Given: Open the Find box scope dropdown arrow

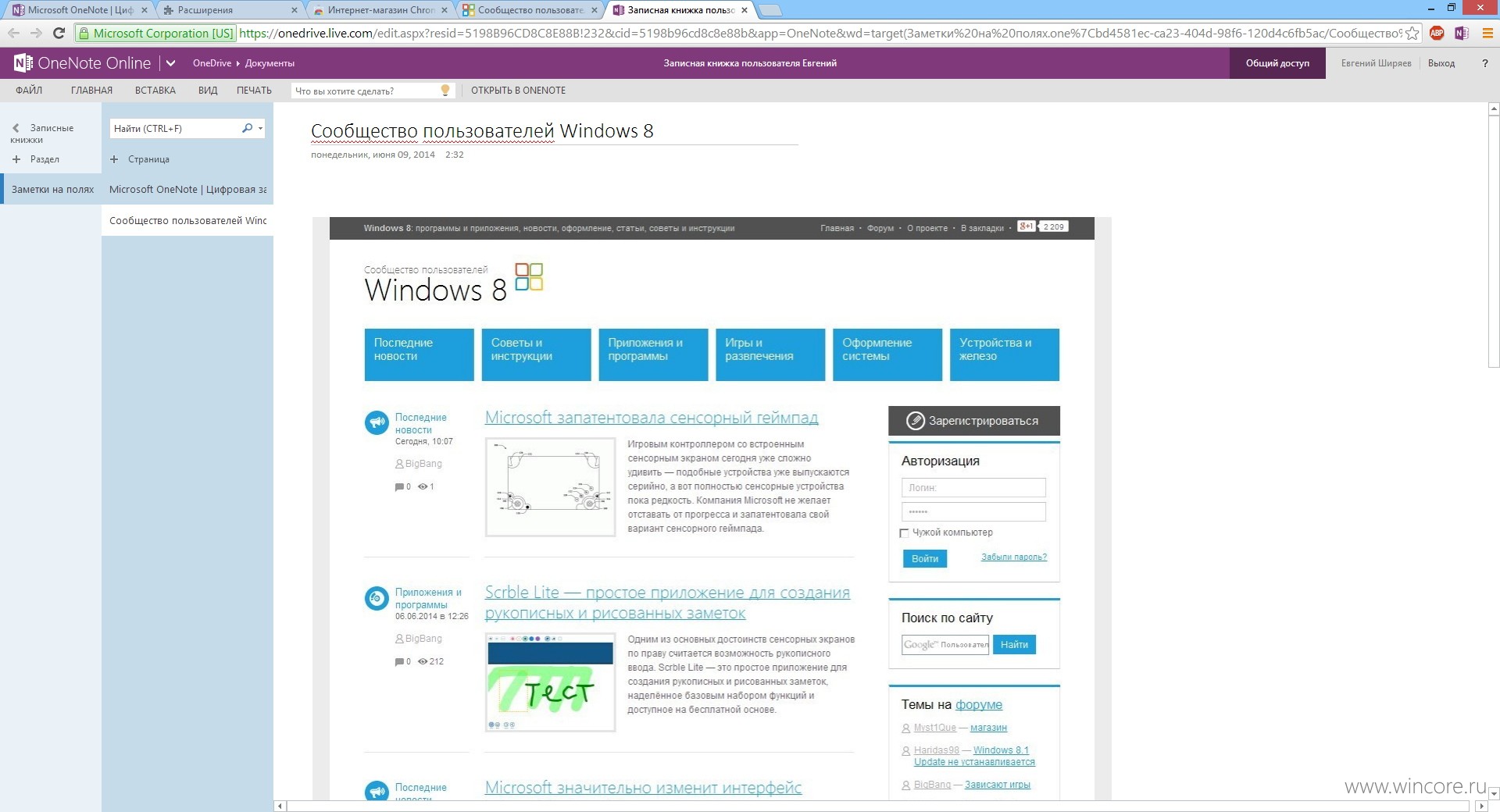Looking at the screenshot, I should click(x=260, y=128).
